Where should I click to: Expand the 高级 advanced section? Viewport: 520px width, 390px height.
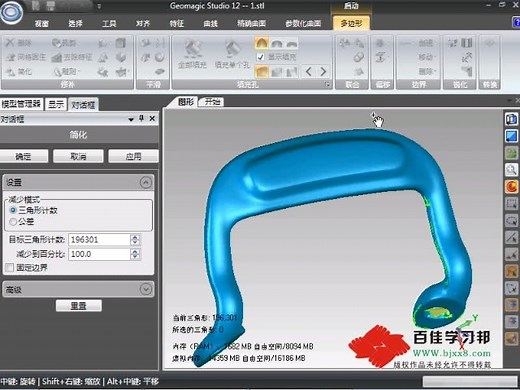point(146,289)
